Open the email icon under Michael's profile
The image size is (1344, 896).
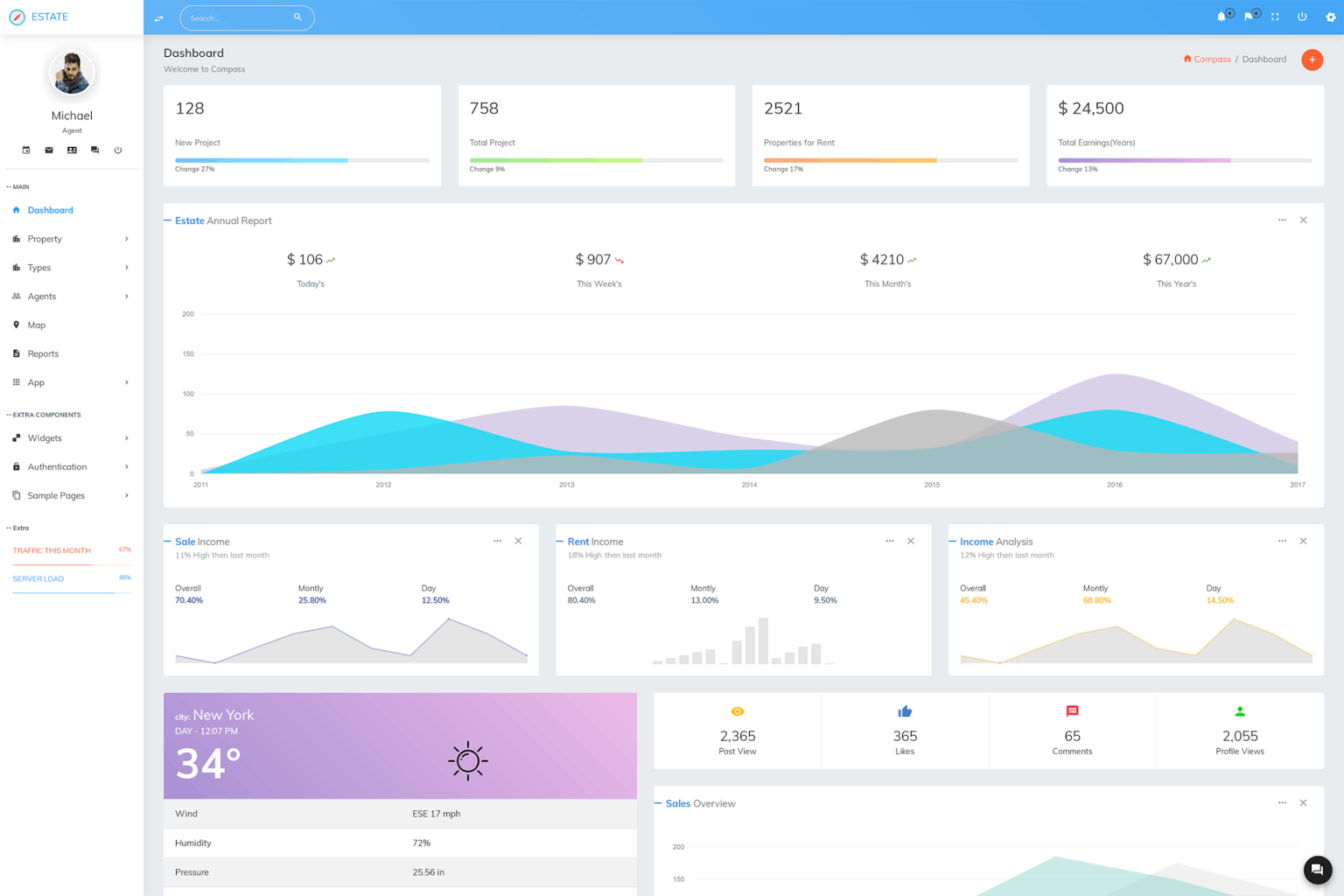tap(48, 150)
